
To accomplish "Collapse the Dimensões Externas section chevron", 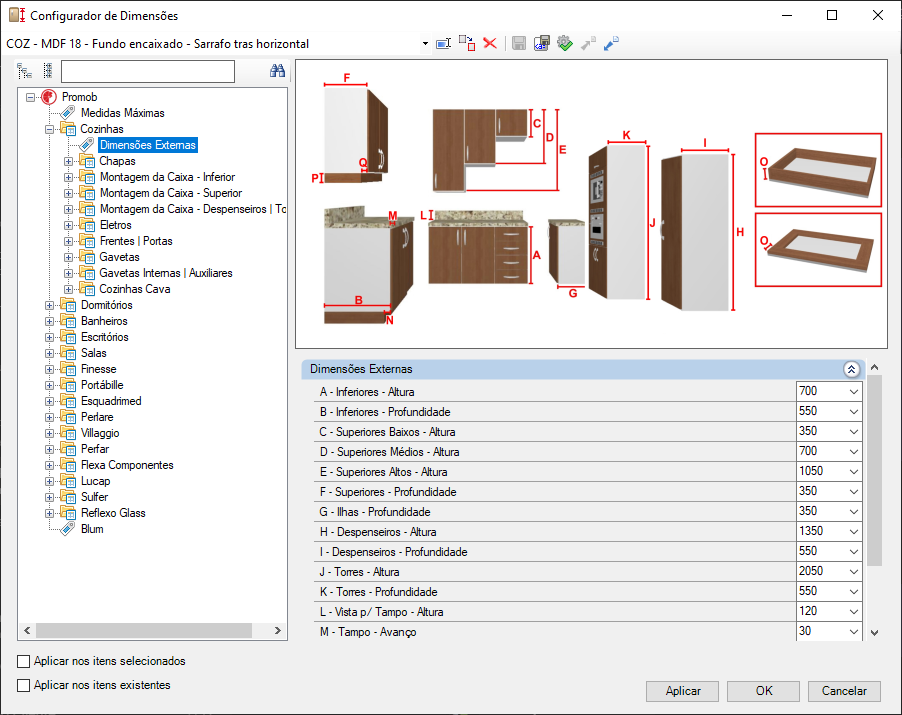I will 851,369.
